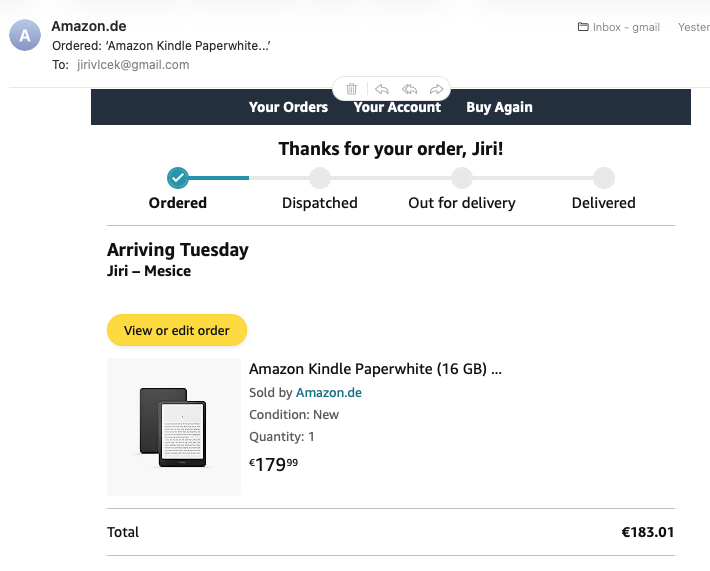This screenshot has width=710, height=571.
Task: Click the Inbox folder icon
Action: click(x=583, y=27)
